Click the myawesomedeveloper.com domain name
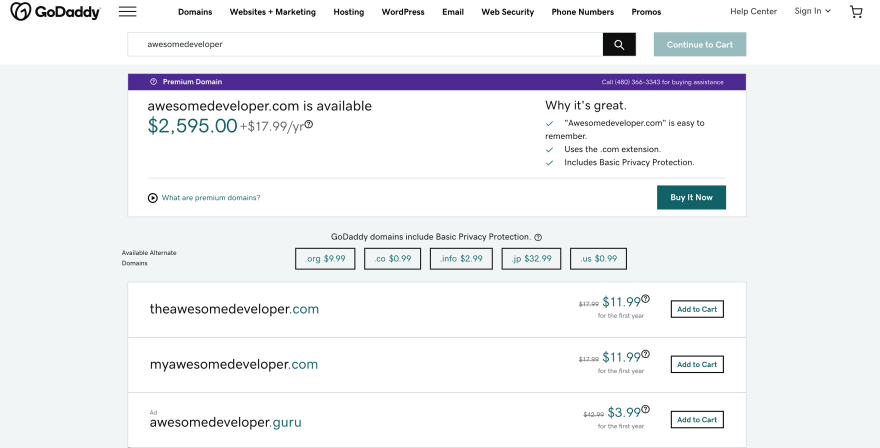The width and height of the screenshot is (880, 448). pos(233,364)
